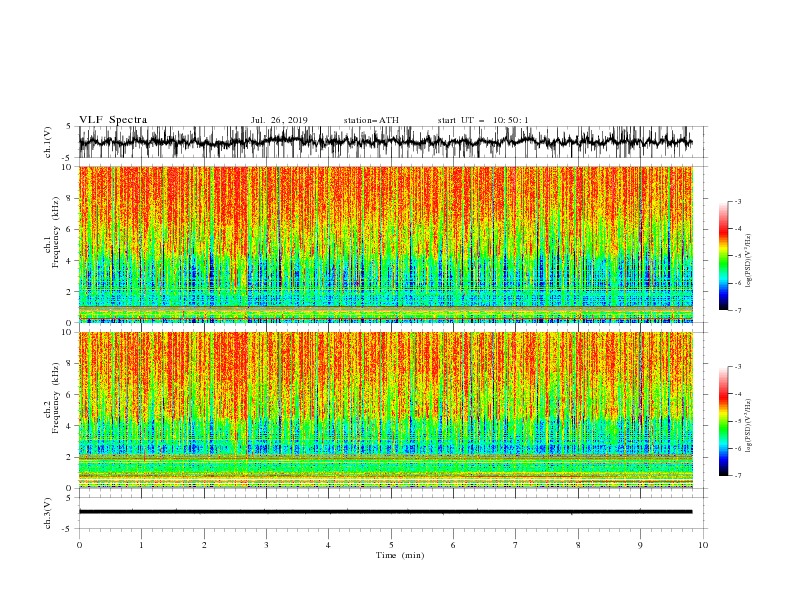Click the "-5" label on ch.1 color bar

(x=738, y=256)
